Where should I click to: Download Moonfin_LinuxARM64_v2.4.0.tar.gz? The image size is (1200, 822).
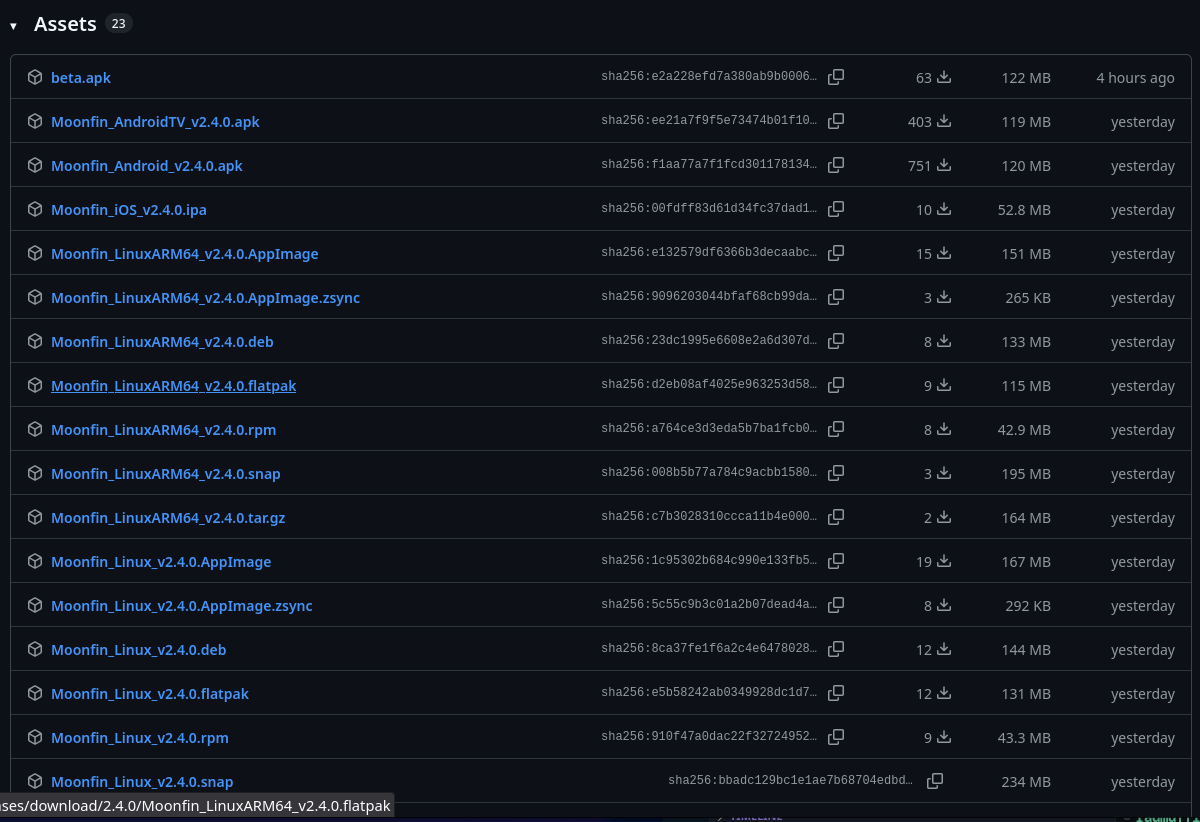(x=168, y=518)
